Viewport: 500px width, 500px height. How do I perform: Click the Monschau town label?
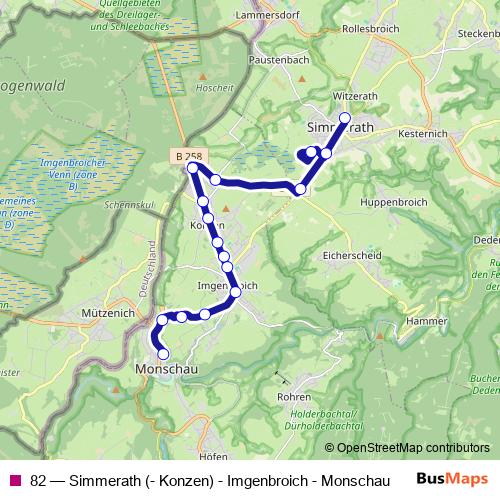[166, 369]
